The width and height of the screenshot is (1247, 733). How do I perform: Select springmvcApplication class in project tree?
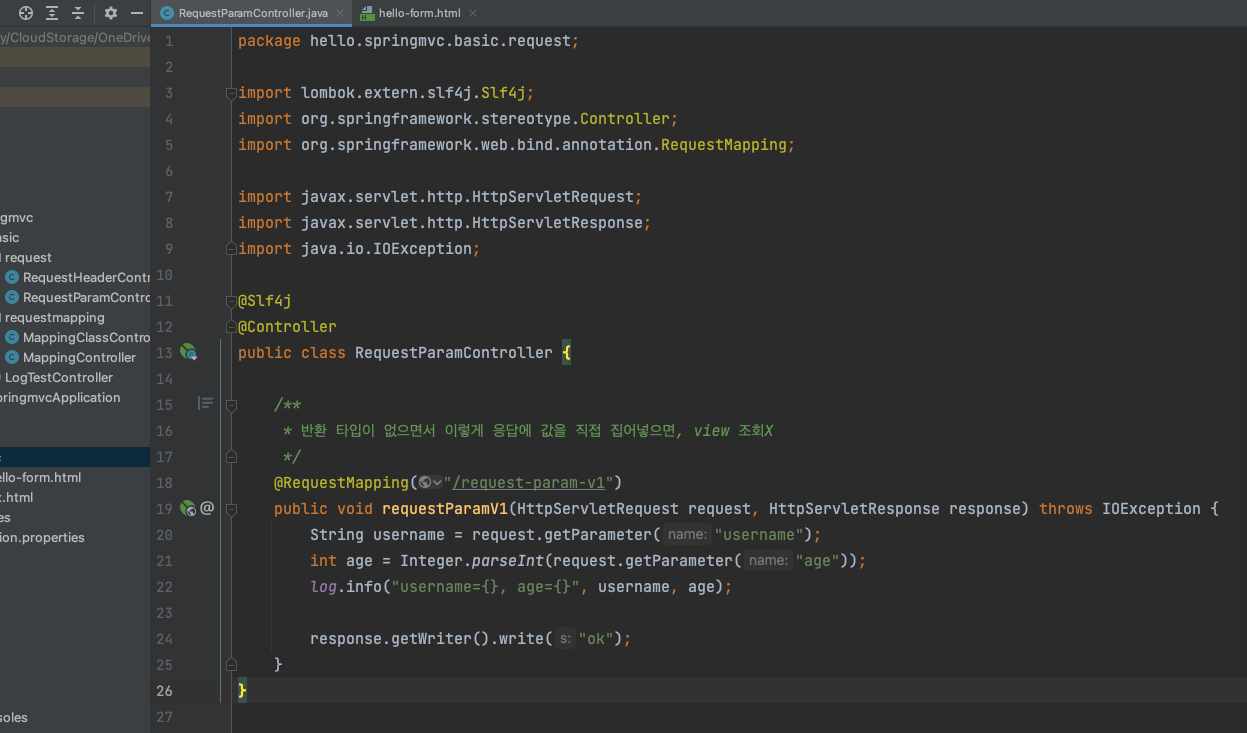(x=60, y=397)
